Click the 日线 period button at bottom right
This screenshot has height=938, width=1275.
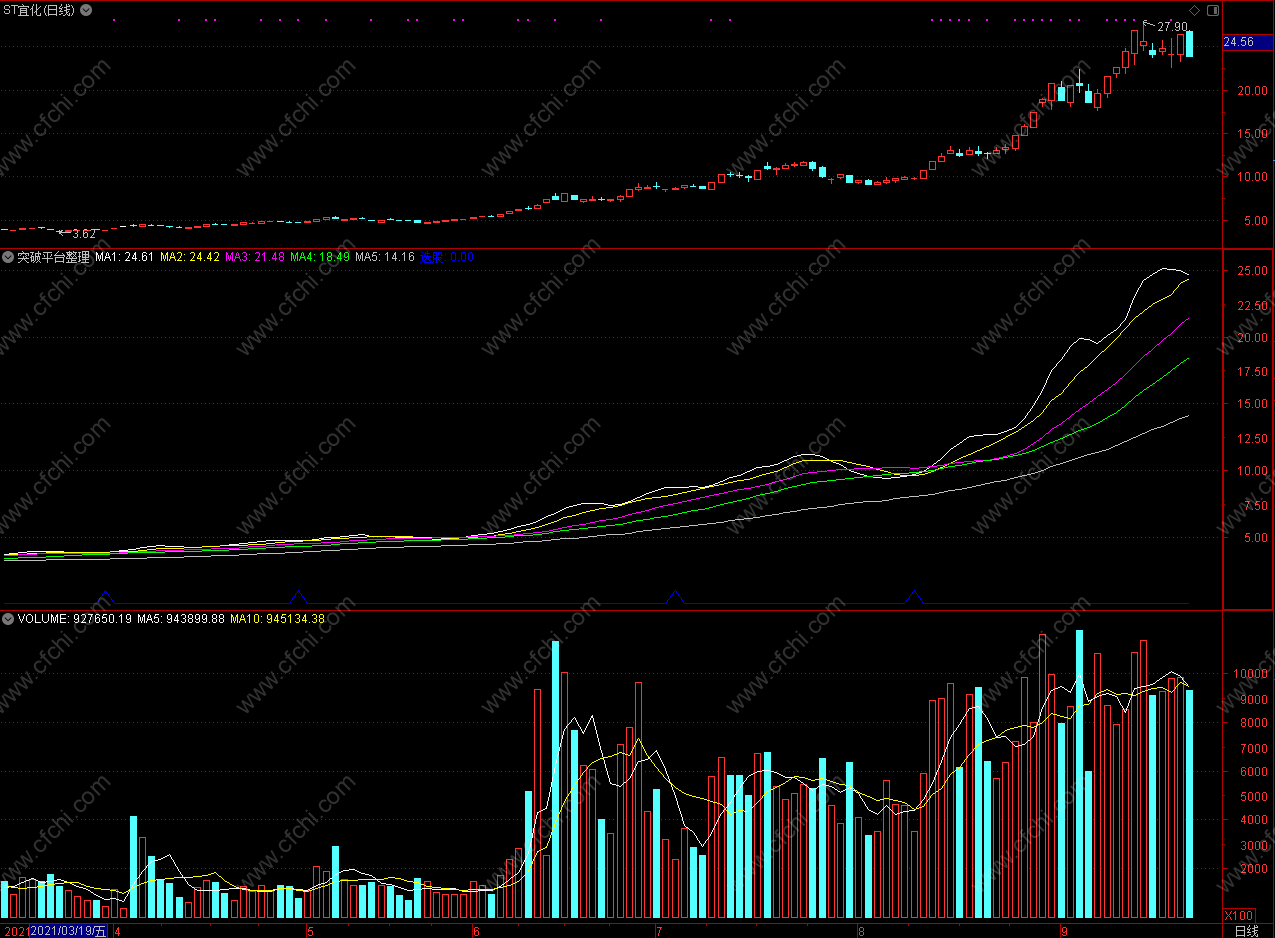1246,931
